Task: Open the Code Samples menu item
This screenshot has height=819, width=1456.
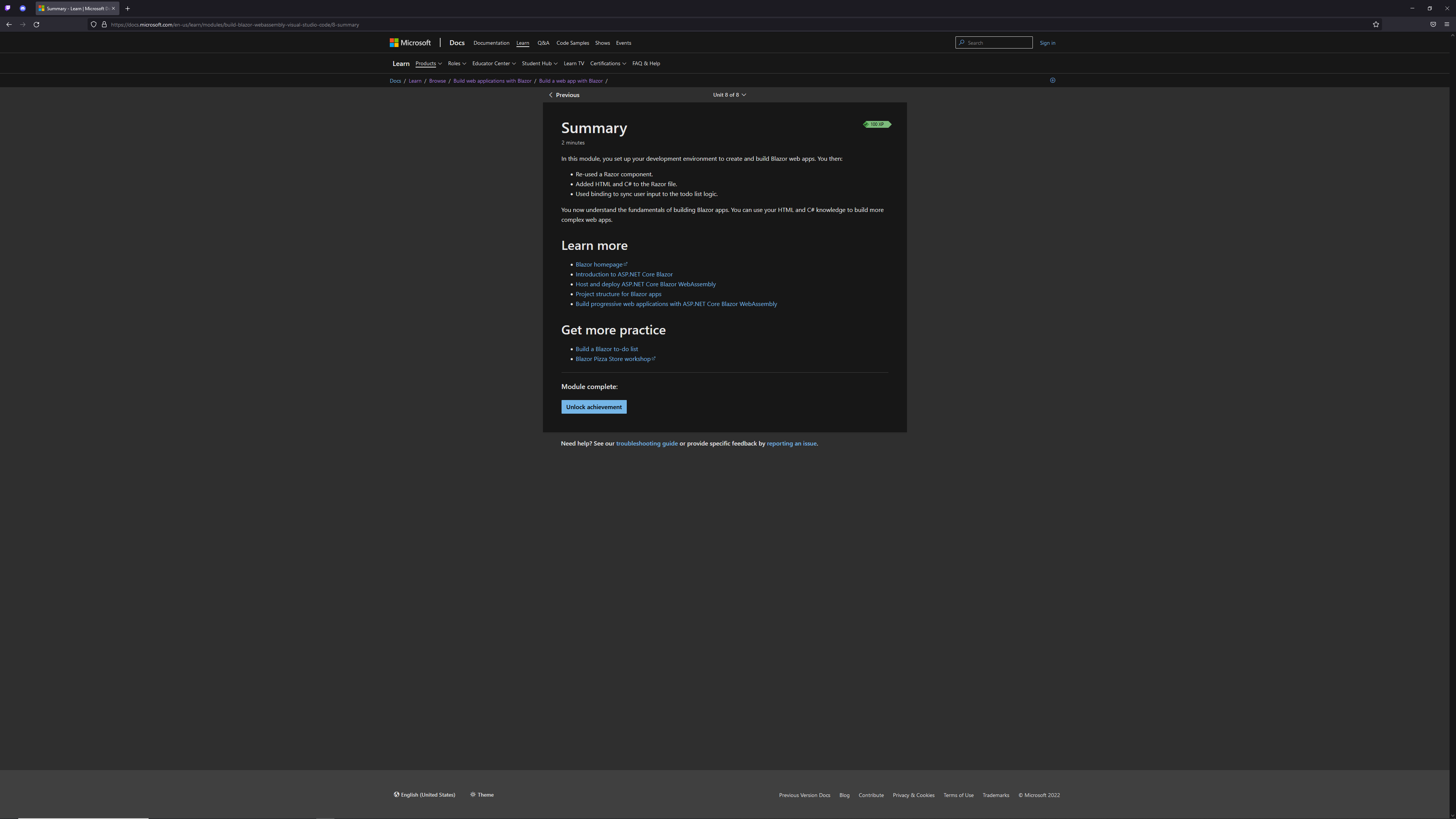Action: (573, 43)
